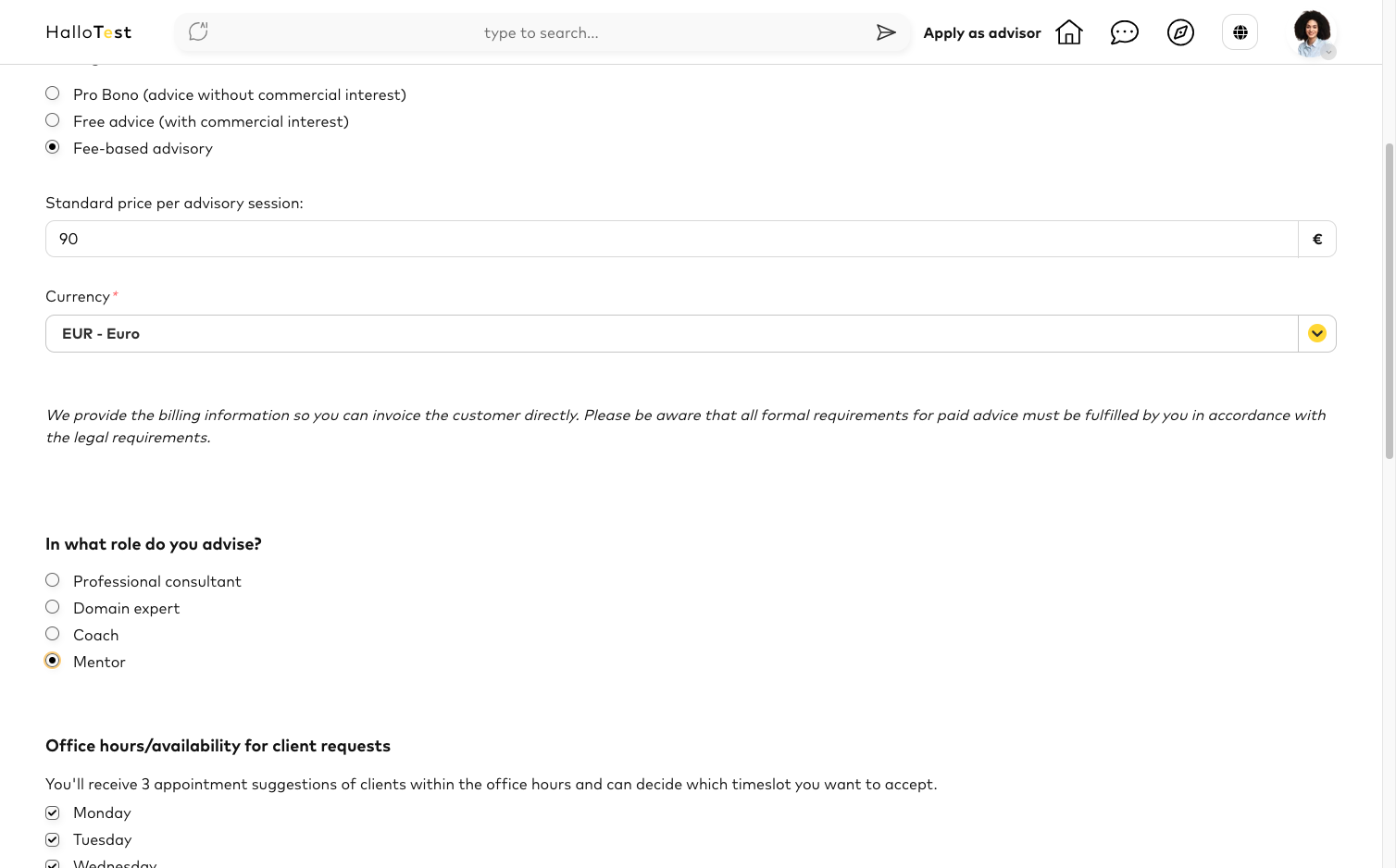Open the compass explore icon

tap(1180, 32)
